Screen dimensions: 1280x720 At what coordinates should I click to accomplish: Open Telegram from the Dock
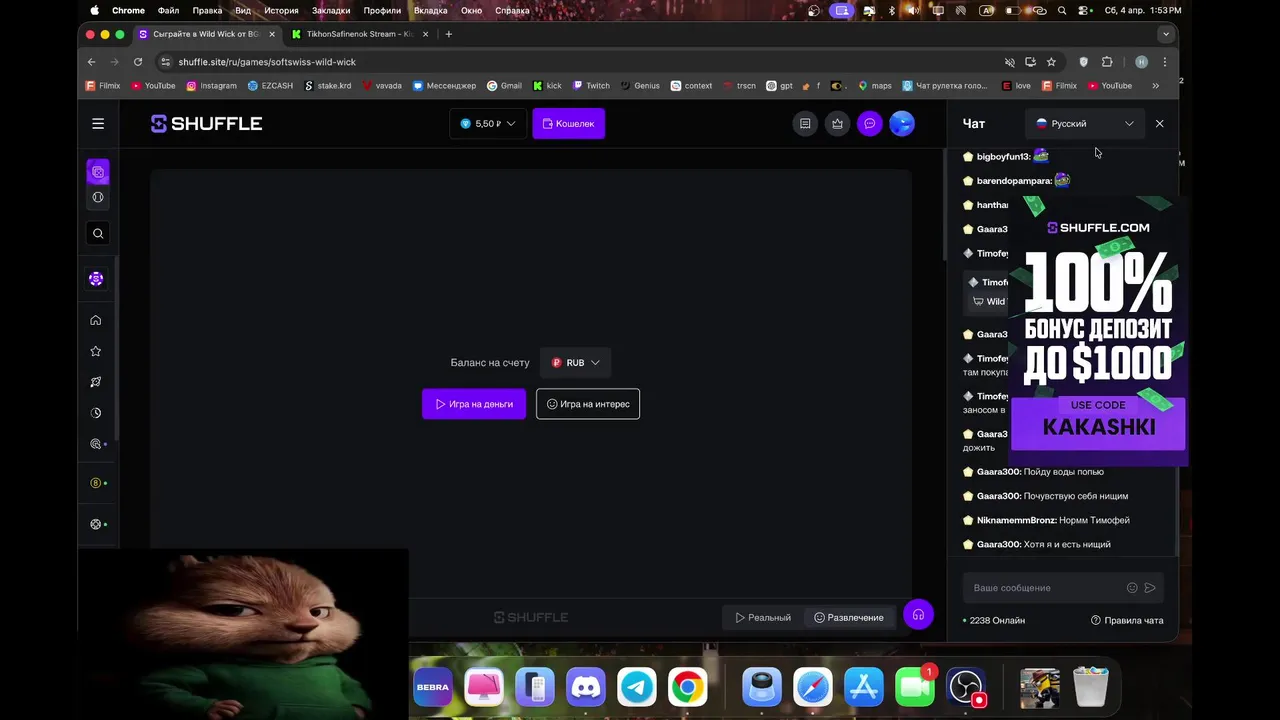(x=637, y=687)
